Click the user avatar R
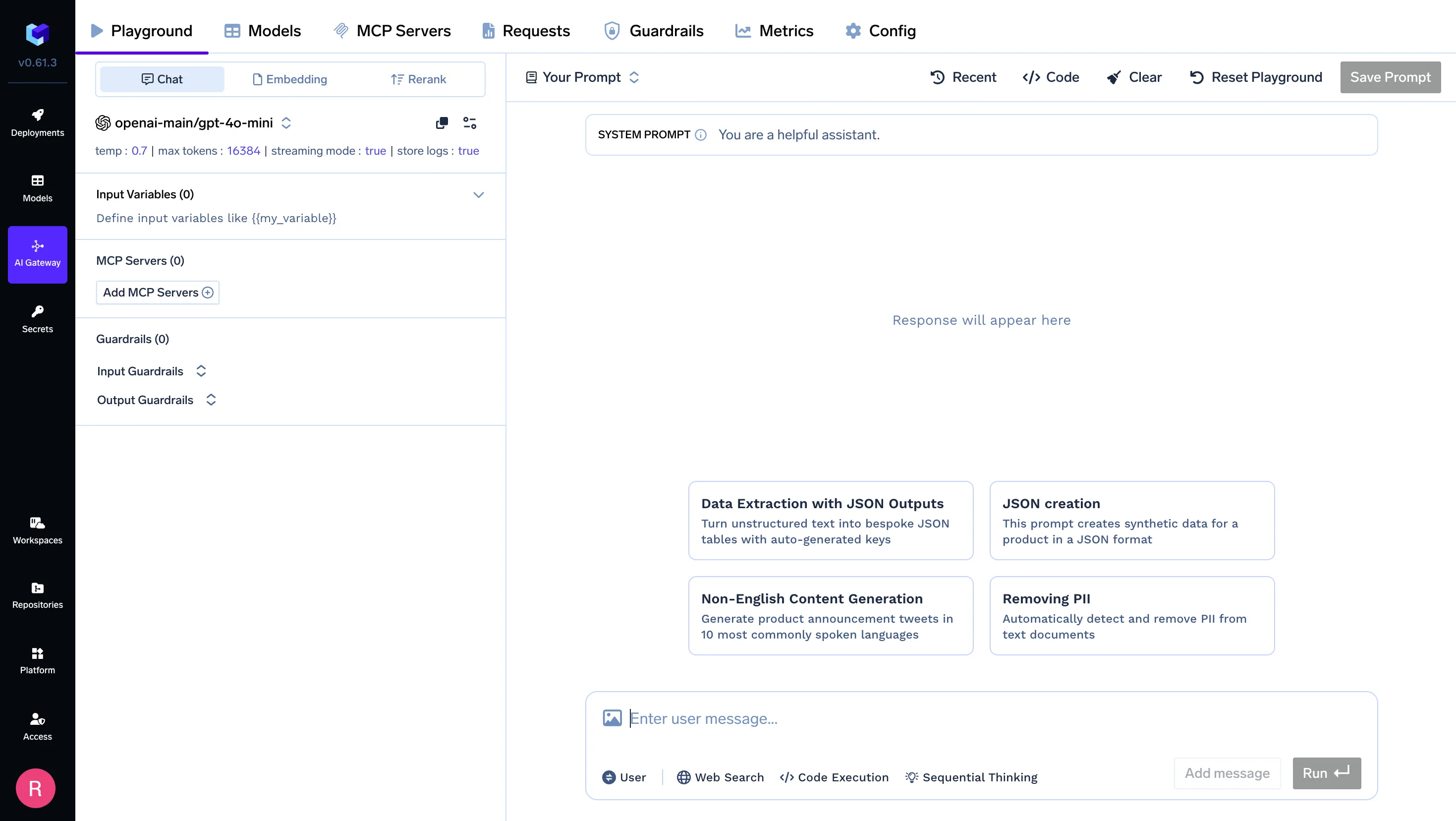 pyautogui.click(x=35, y=788)
